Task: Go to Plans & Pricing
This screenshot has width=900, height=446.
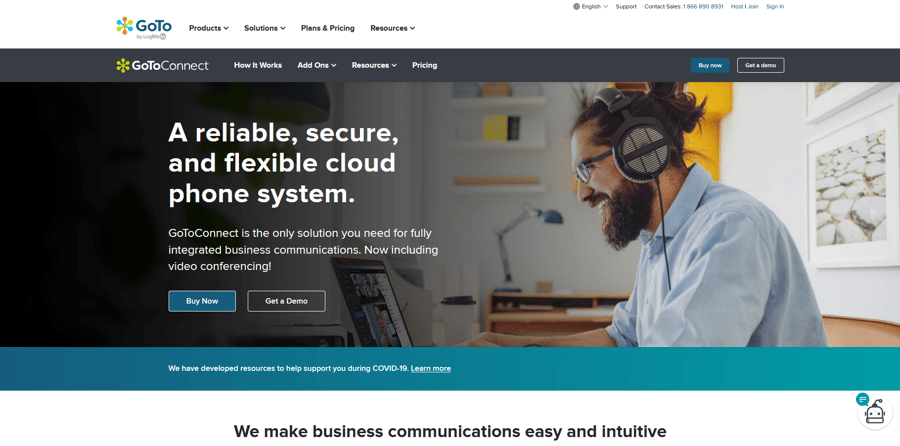Action: click(x=328, y=28)
